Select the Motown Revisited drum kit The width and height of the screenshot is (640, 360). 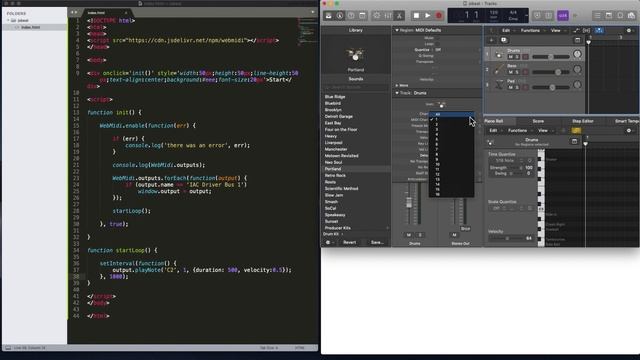coord(342,156)
